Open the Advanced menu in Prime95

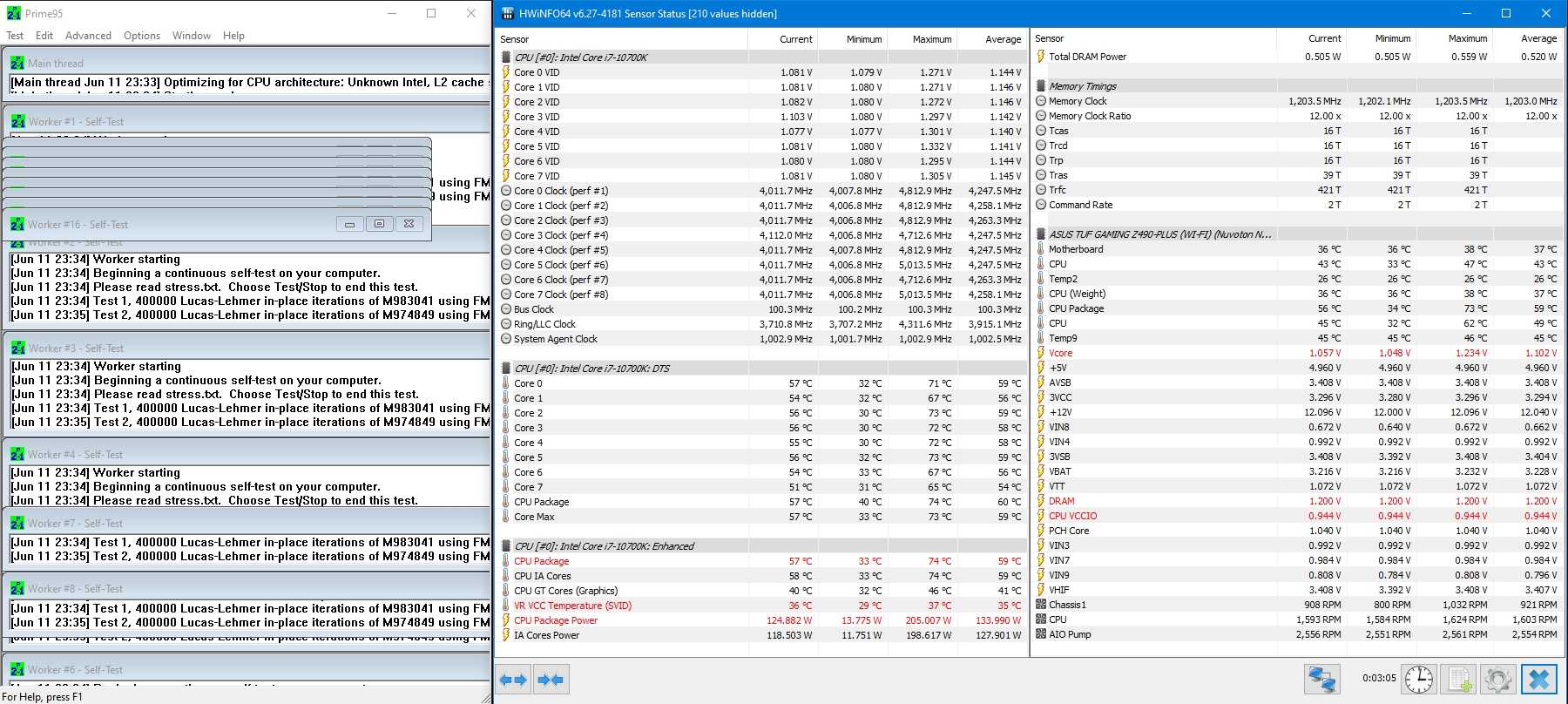click(x=88, y=36)
